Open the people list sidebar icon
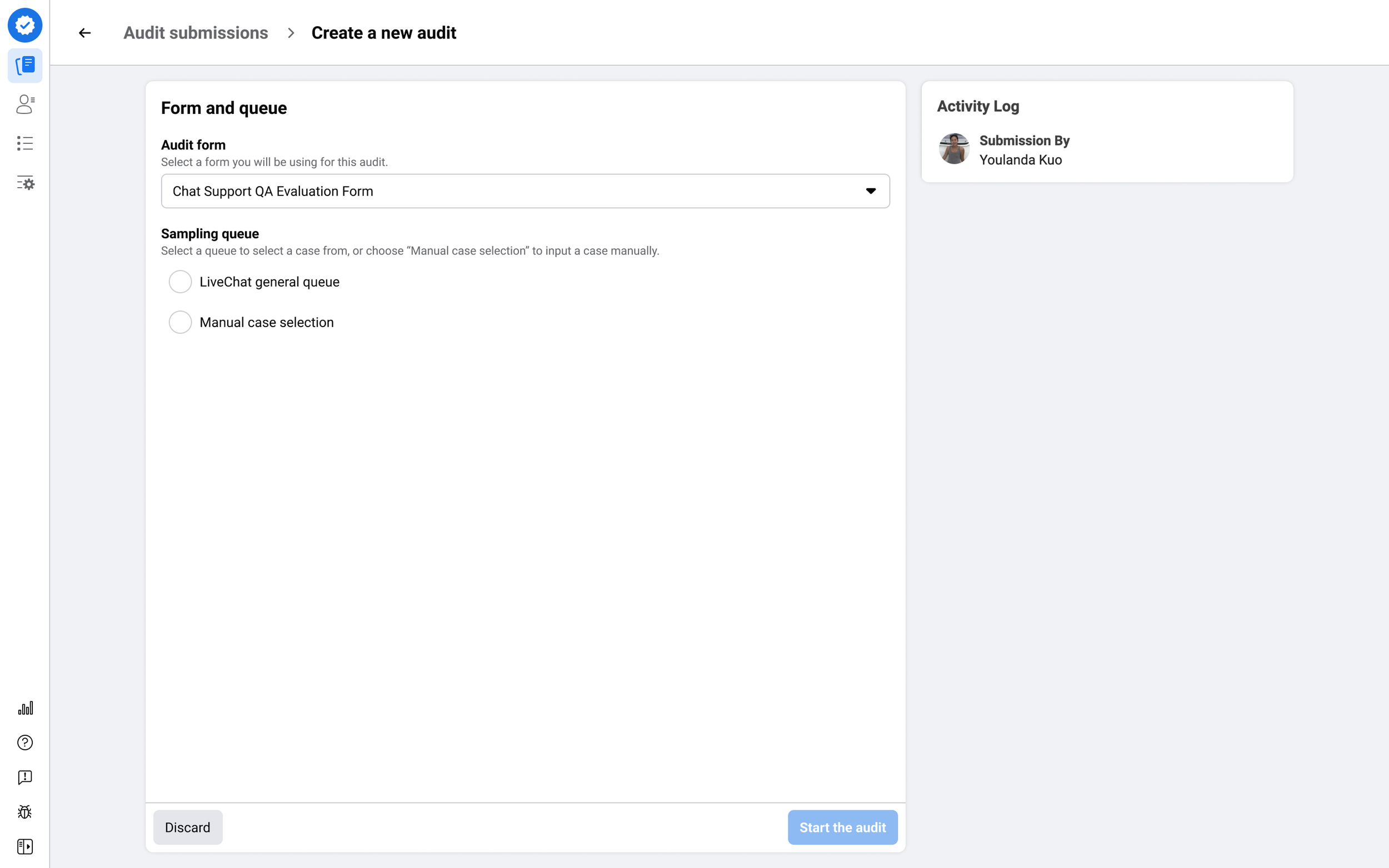This screenshot has height=868, width=1389. [24, 104]
